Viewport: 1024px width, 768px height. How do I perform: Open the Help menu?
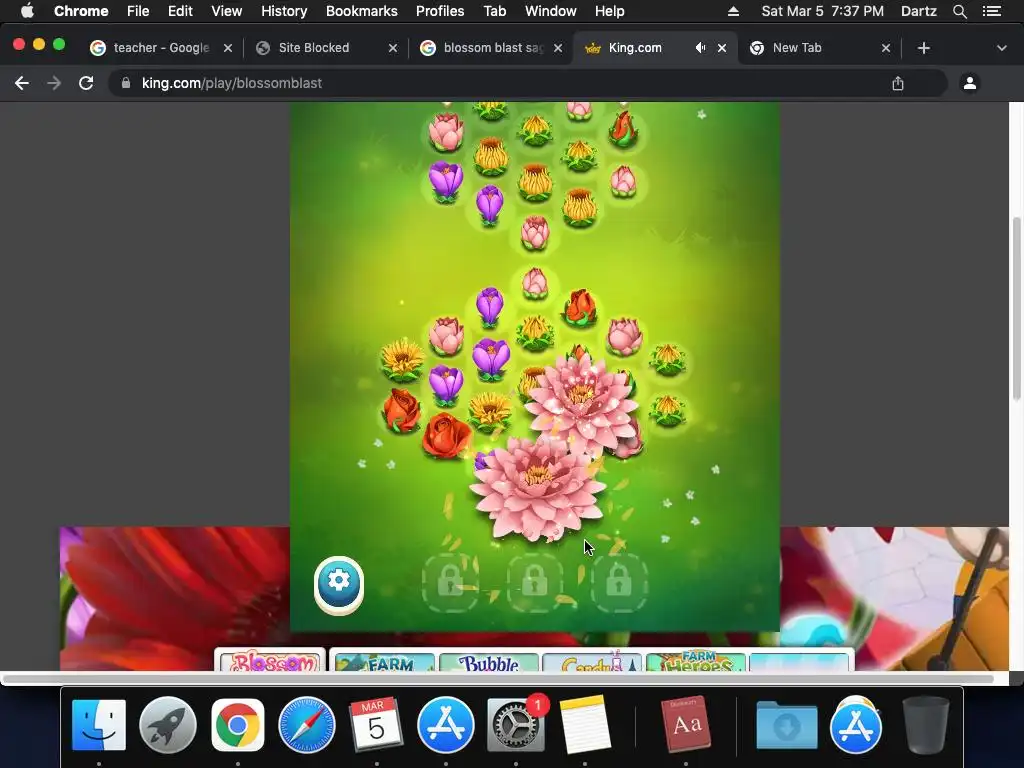pyautogui.click(x=609, y=11)
